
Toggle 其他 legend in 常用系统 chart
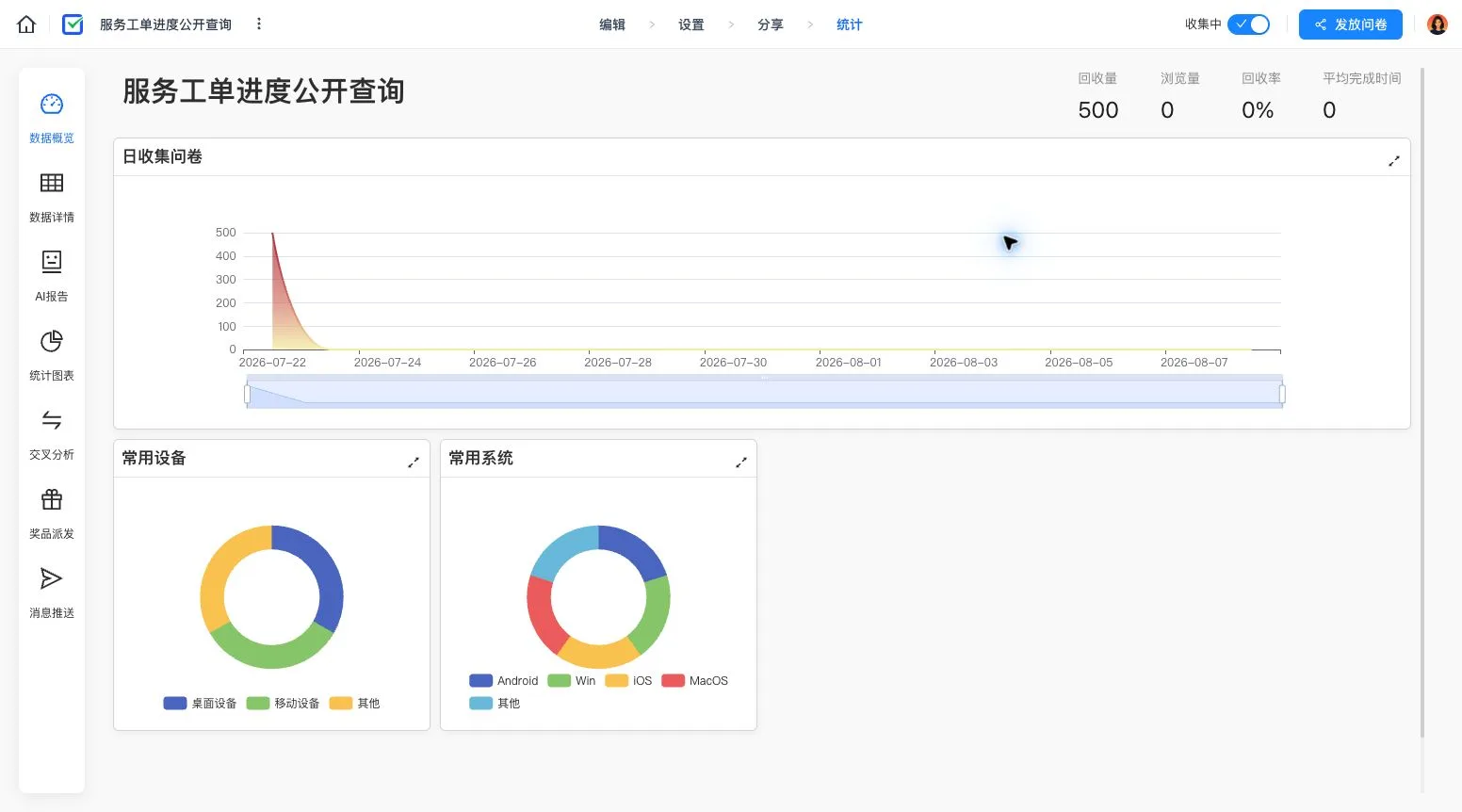495,704
